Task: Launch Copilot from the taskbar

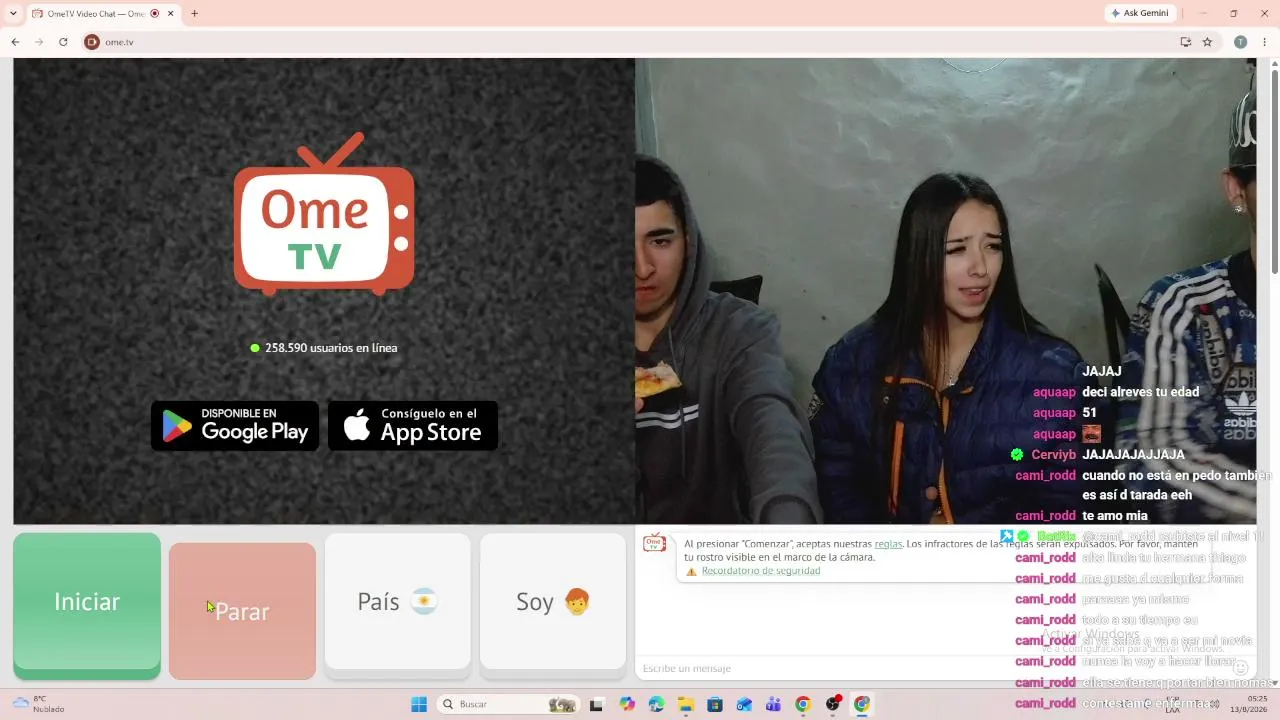Action: (x=627, y=704)
